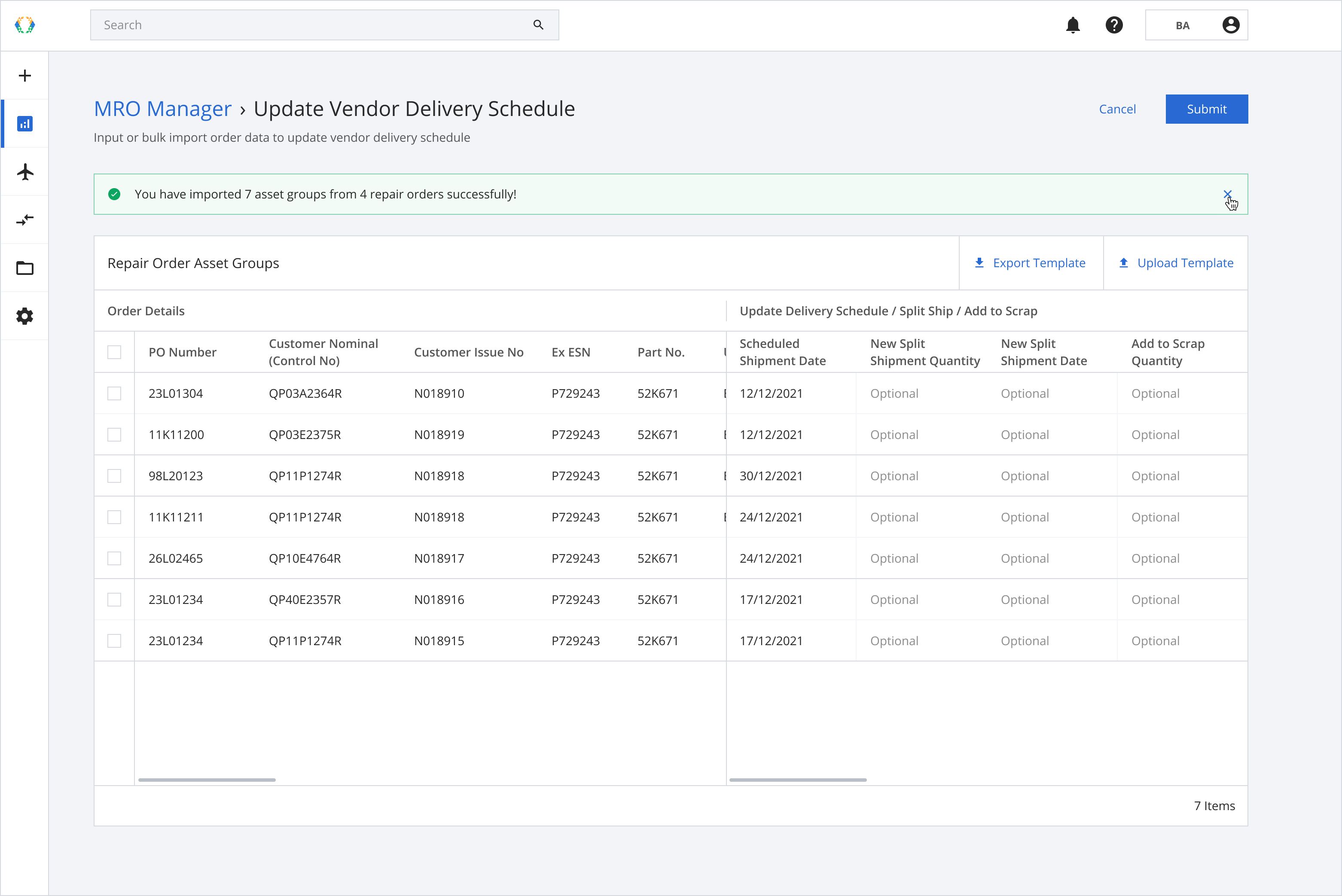Select checkbox for PO 98L20123
This screenshot has width=1342, height=896.
tap(114, 475)
